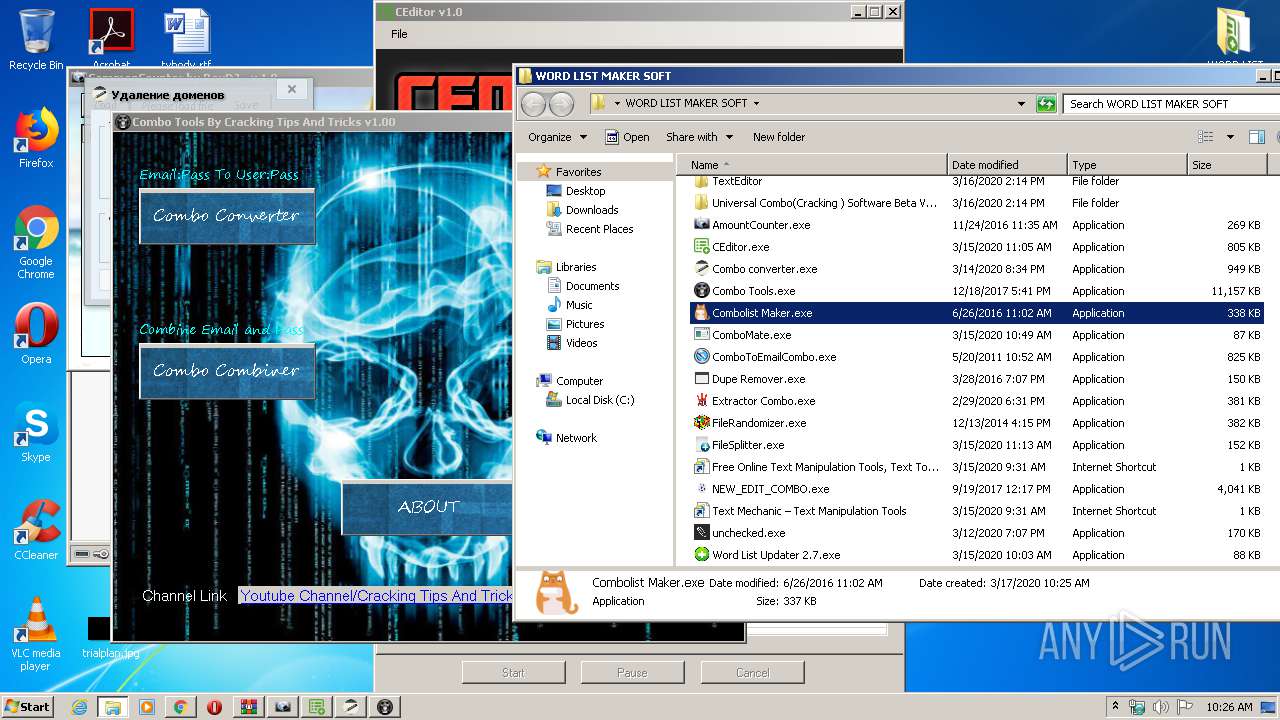This screenshot has width=1280, height=720.
Task: Open the Organize menu in Explorer
Action: click(557, 137)
